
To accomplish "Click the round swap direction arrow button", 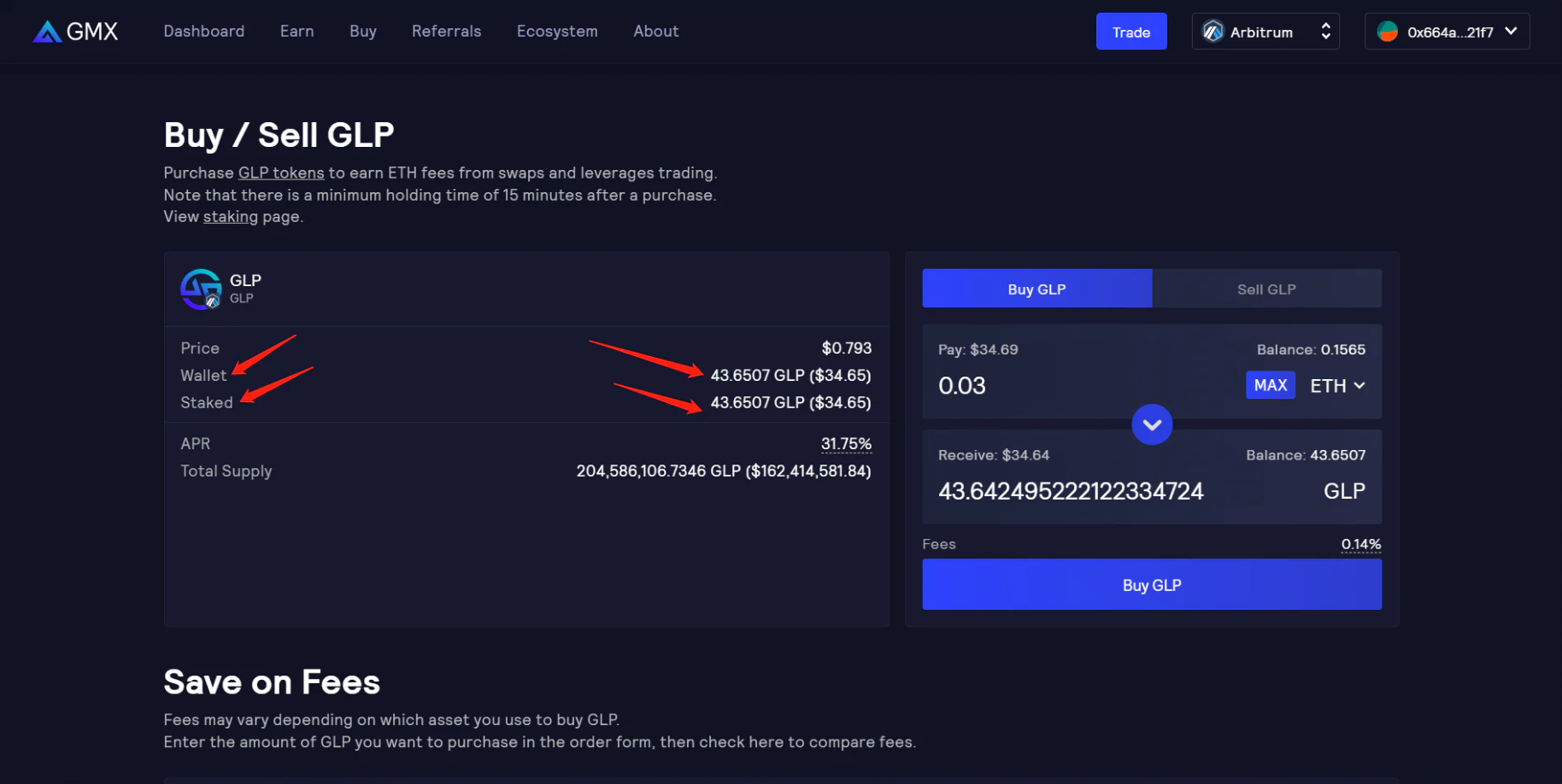I will [x=1152, y=424].
